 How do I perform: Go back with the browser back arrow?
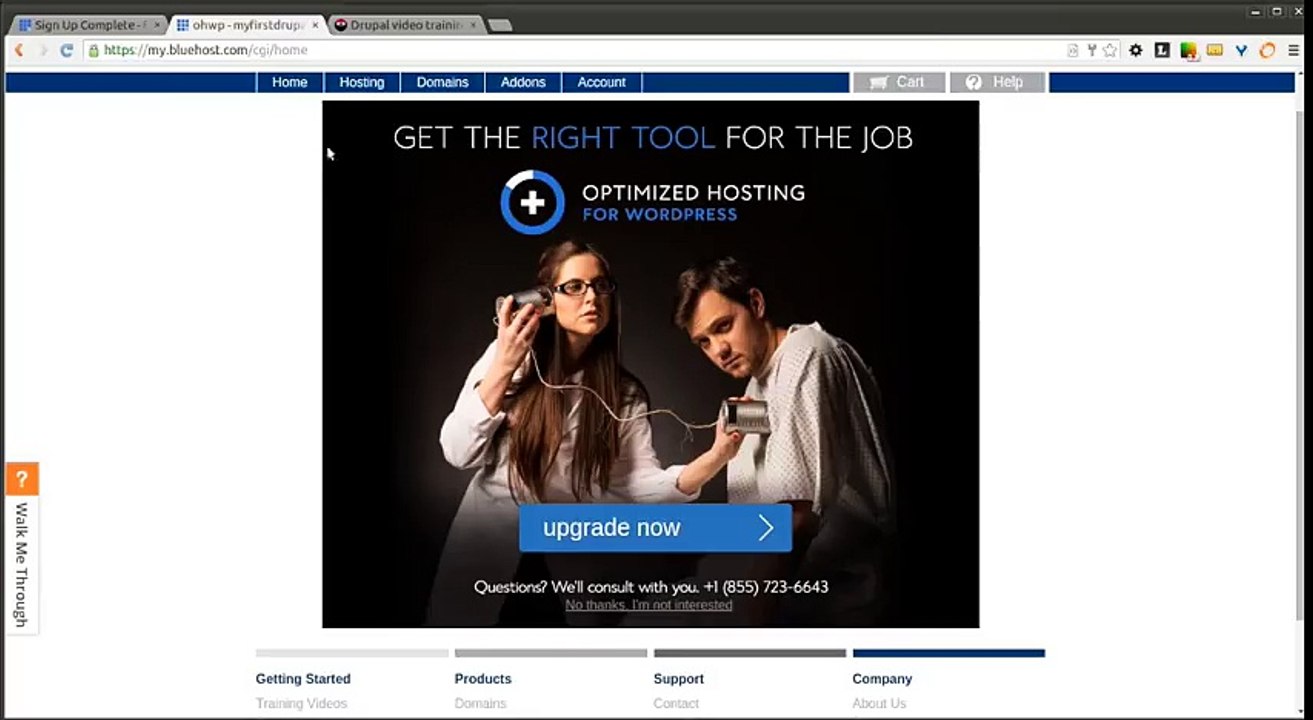[19, 50]
